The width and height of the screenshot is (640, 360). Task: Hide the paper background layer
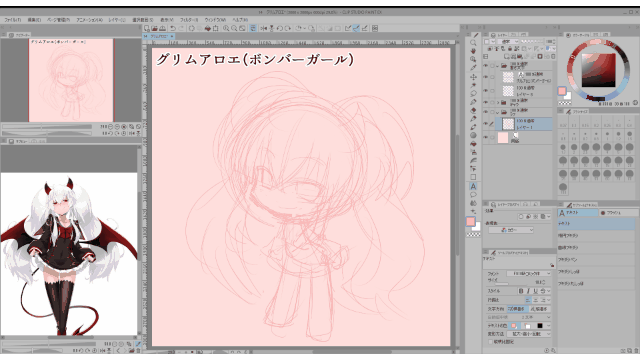point(486,137)
